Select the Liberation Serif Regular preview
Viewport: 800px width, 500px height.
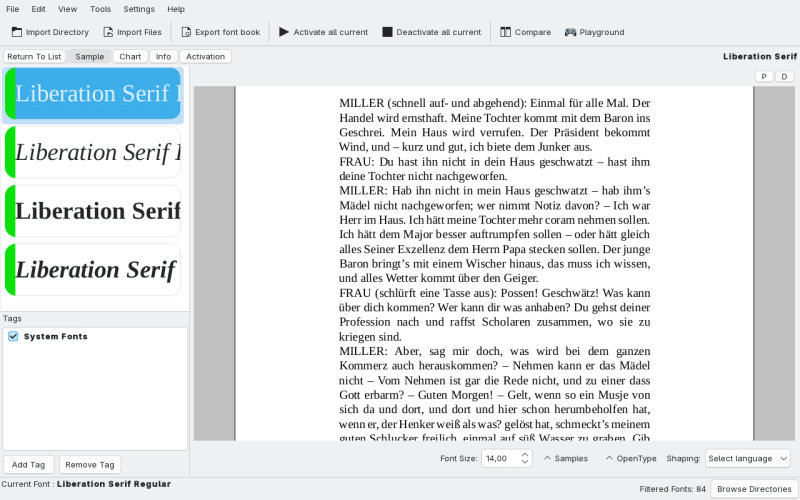(x=93, y=94)
